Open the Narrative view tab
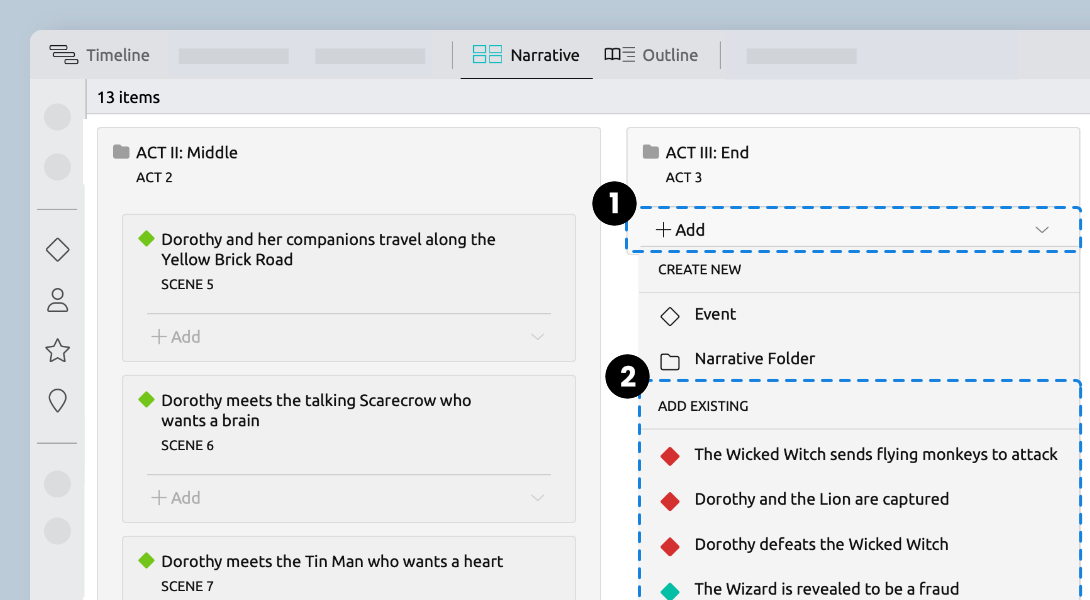 (x=526, y=55)
